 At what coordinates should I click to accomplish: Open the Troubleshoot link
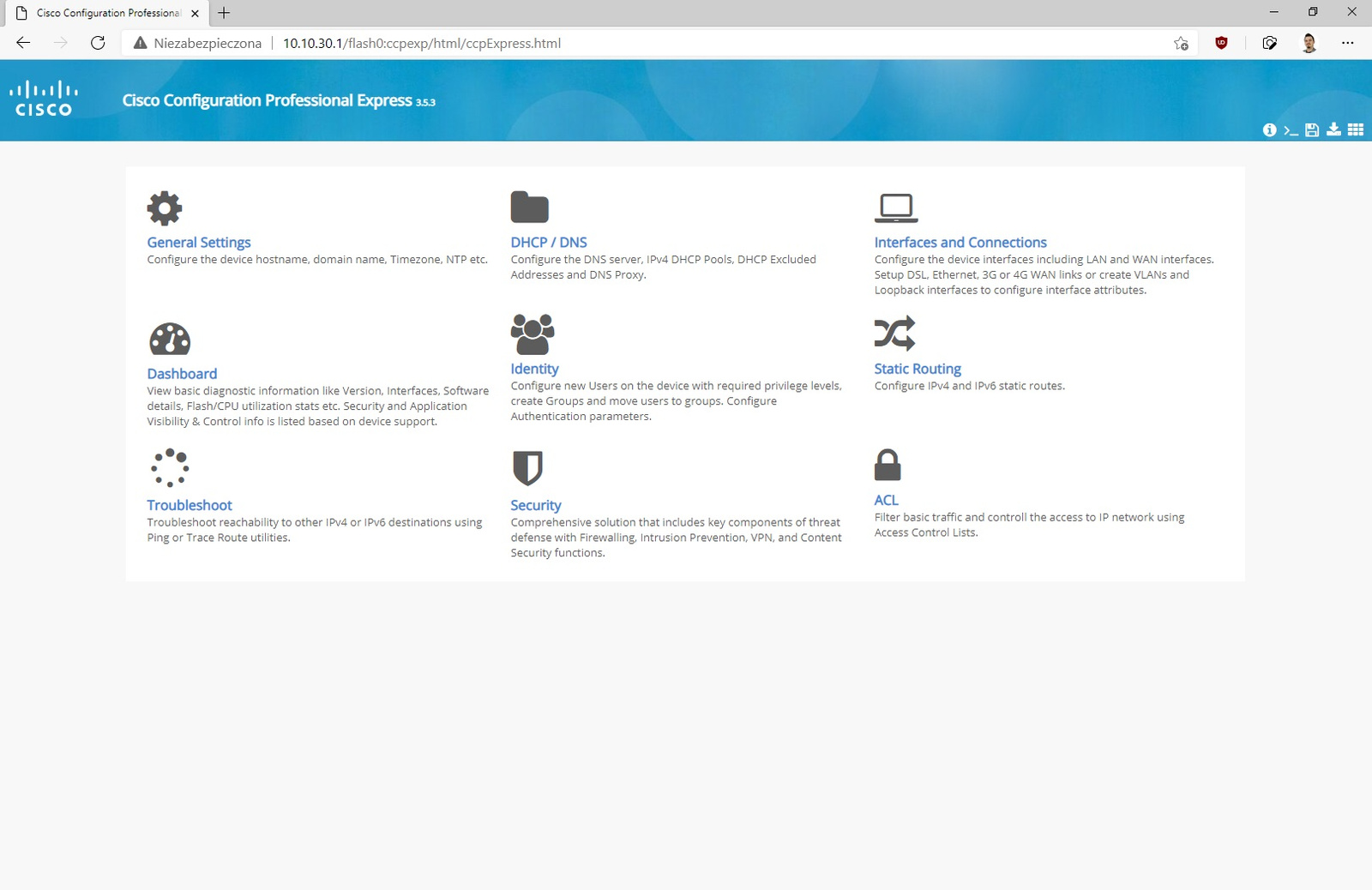pos(190,505)
